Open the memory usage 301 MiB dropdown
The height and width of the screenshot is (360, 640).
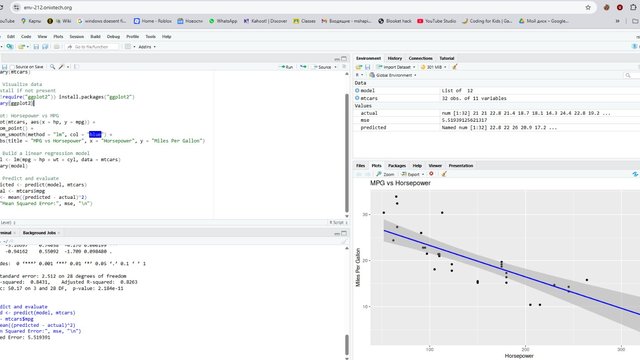[x=433, y=67]
